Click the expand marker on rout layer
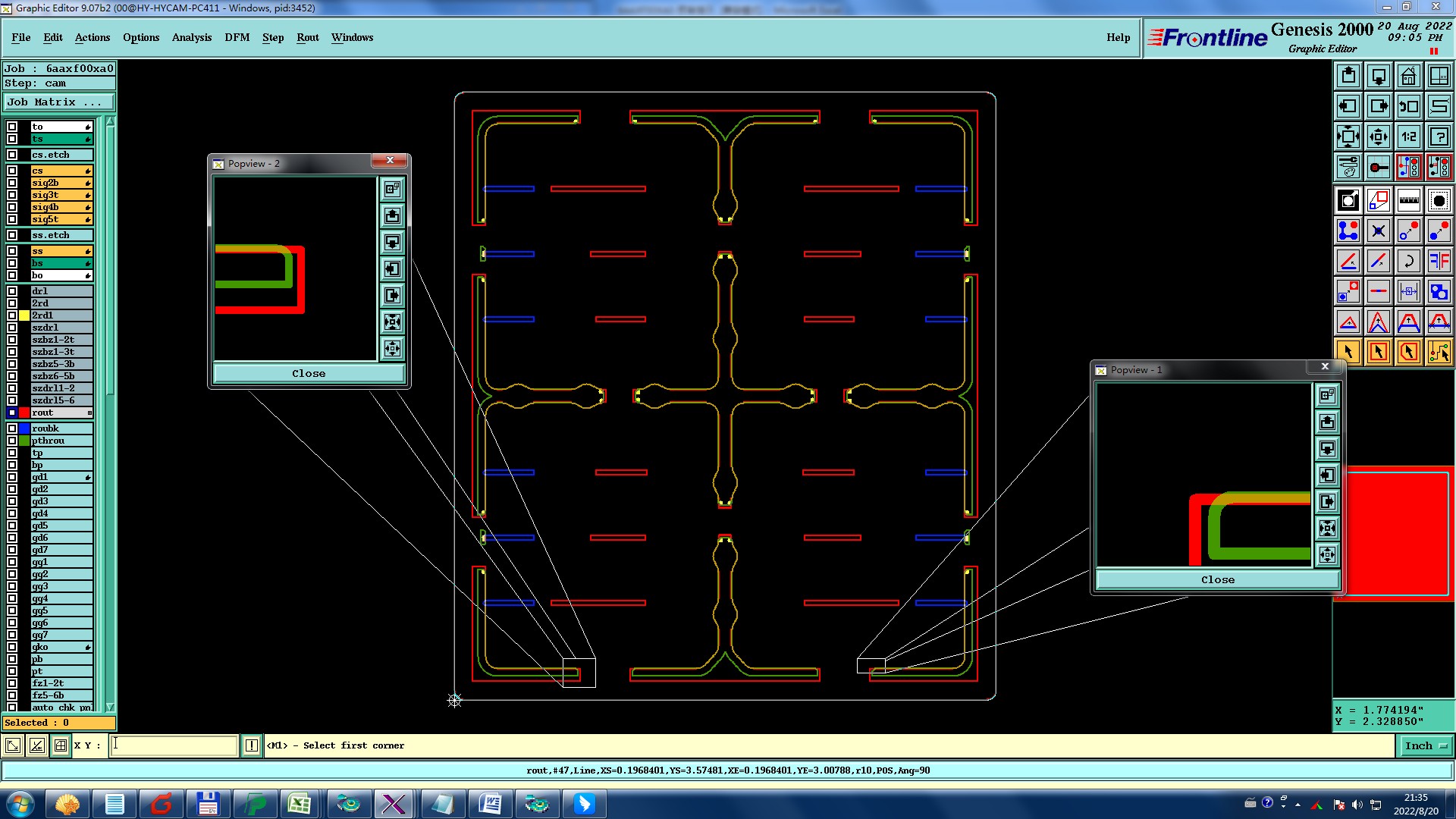Screen dimensions: 1456x819 point(89,413)
